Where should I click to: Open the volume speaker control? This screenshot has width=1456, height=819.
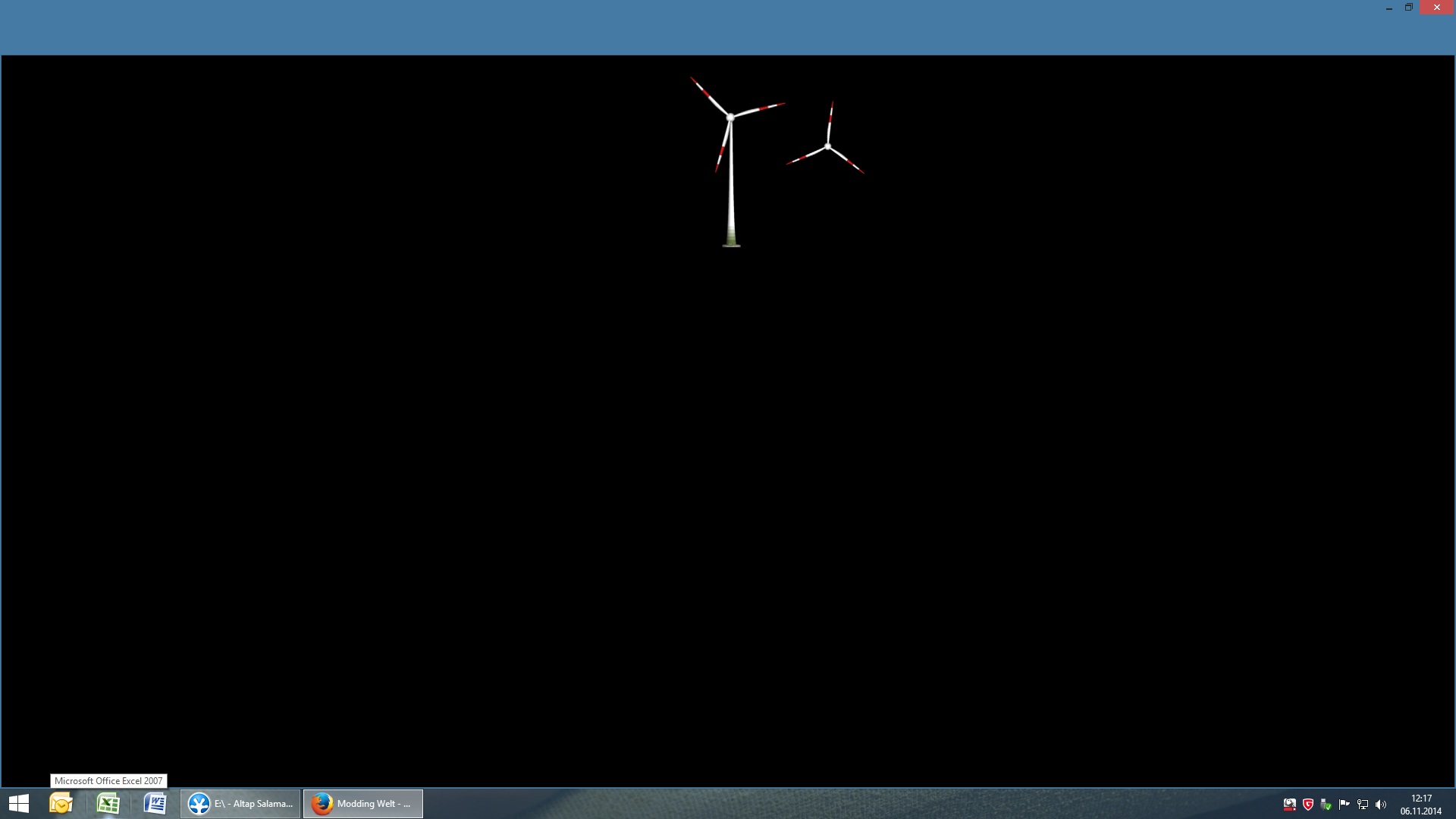(x=1380, y=804)
